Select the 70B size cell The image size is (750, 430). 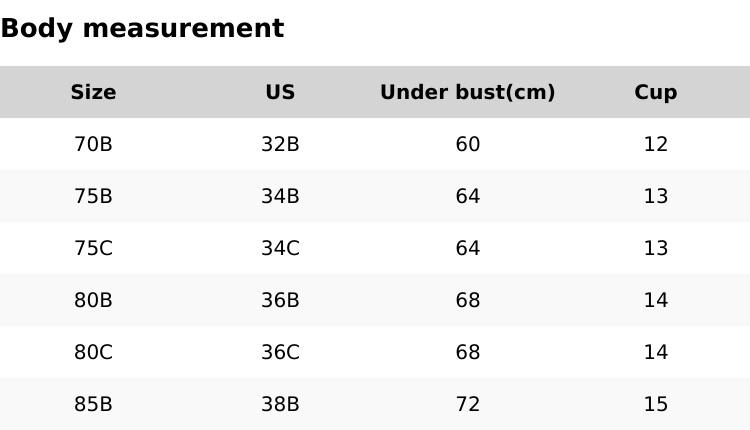click(x=93, y=144)
